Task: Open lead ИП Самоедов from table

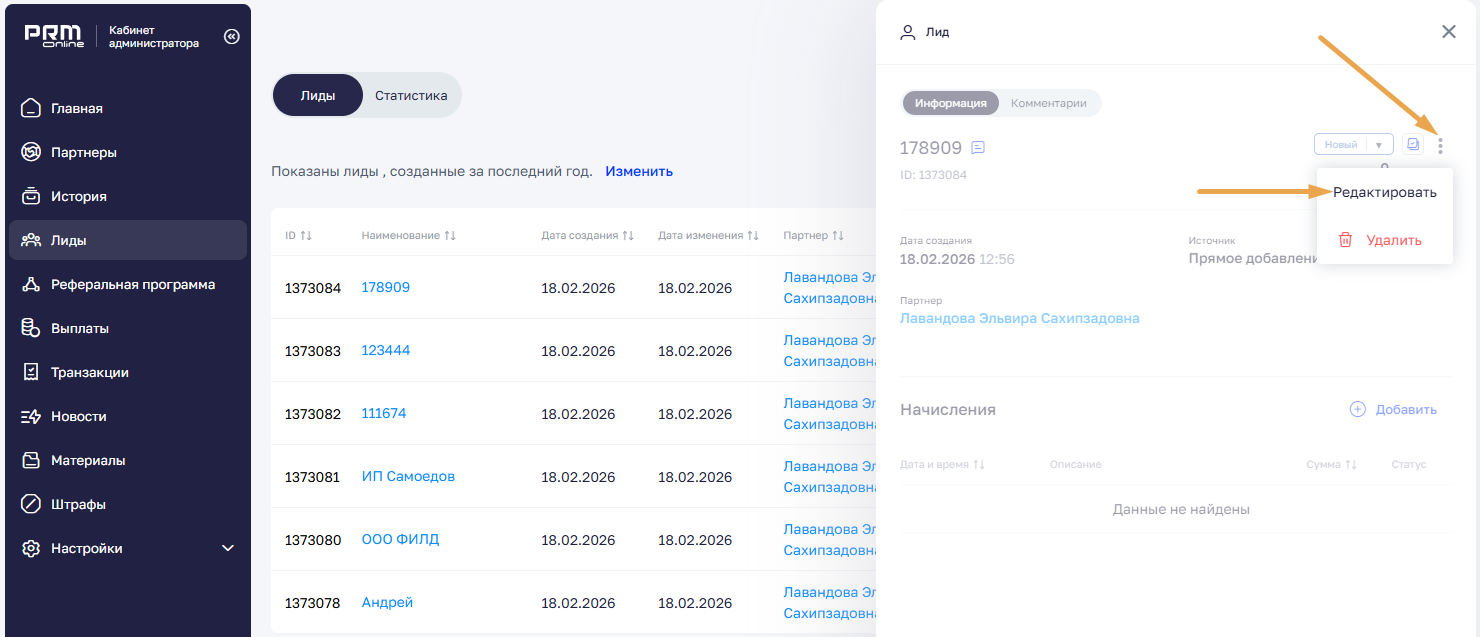Action: (408, 477)
